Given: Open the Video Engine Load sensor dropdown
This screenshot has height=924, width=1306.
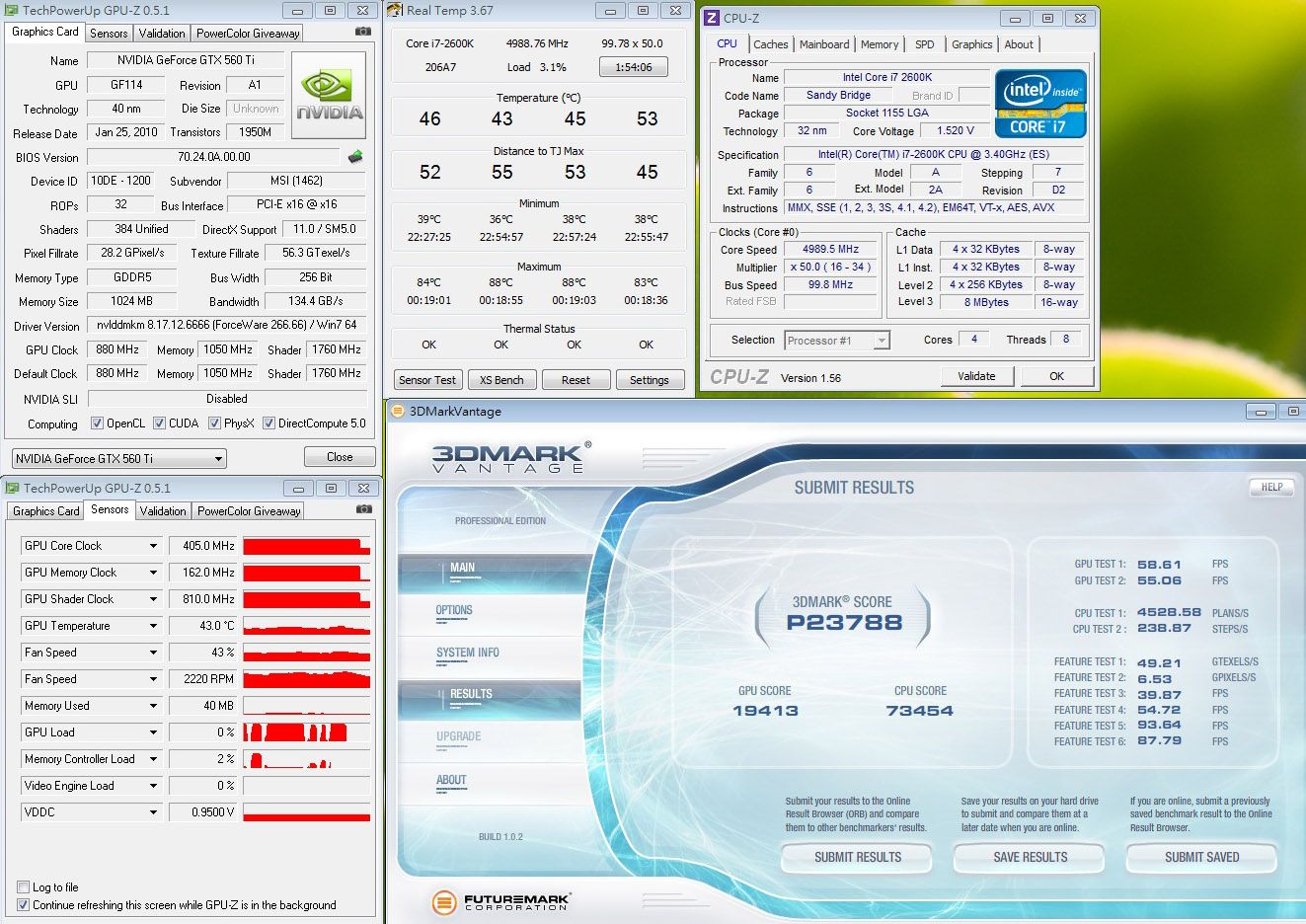Looking at the screenshot, I should 154,786.
